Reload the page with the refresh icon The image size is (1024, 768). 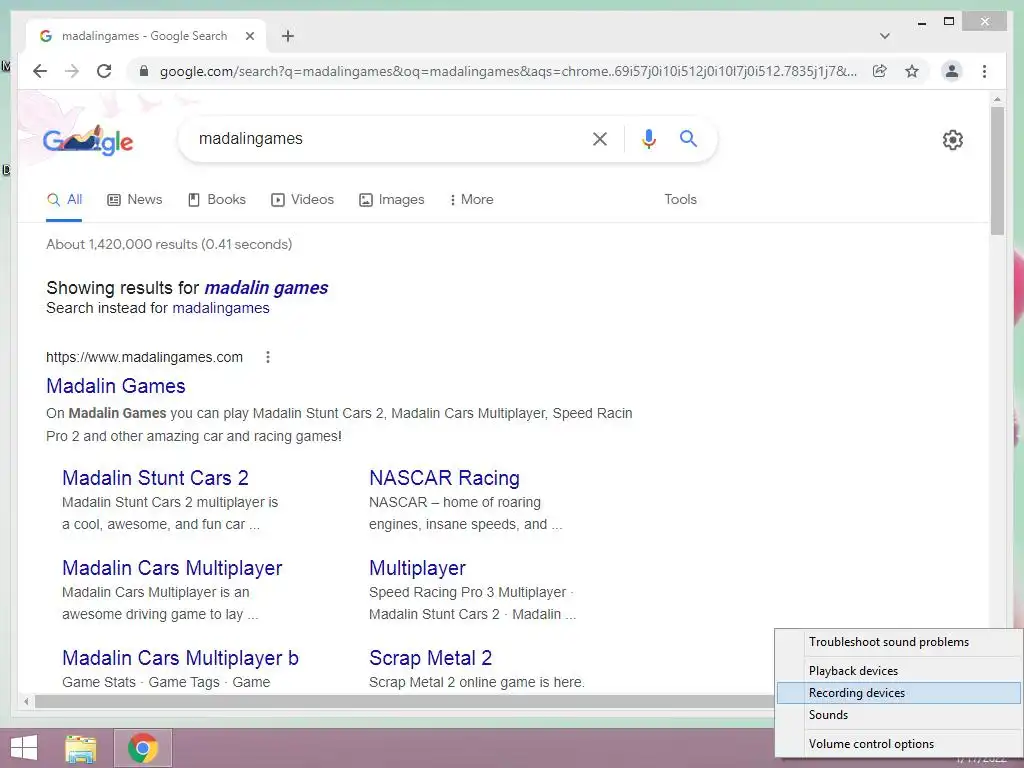(104, 71)
